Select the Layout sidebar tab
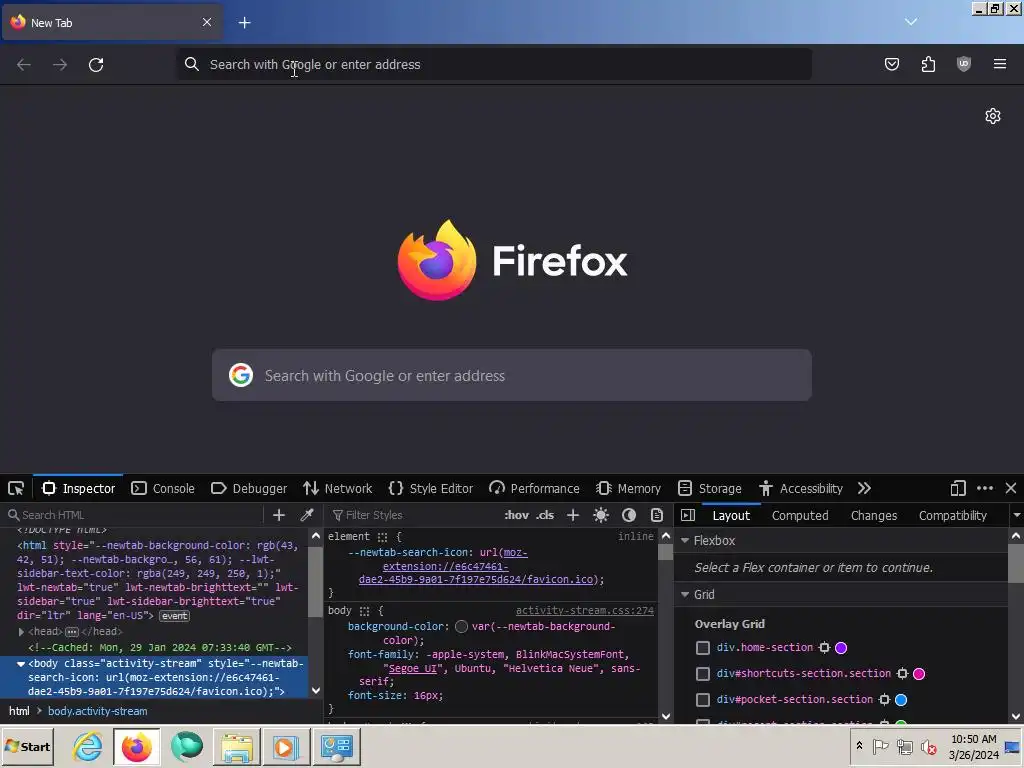Screen dimensions: 1024x768 click(731, 515)
